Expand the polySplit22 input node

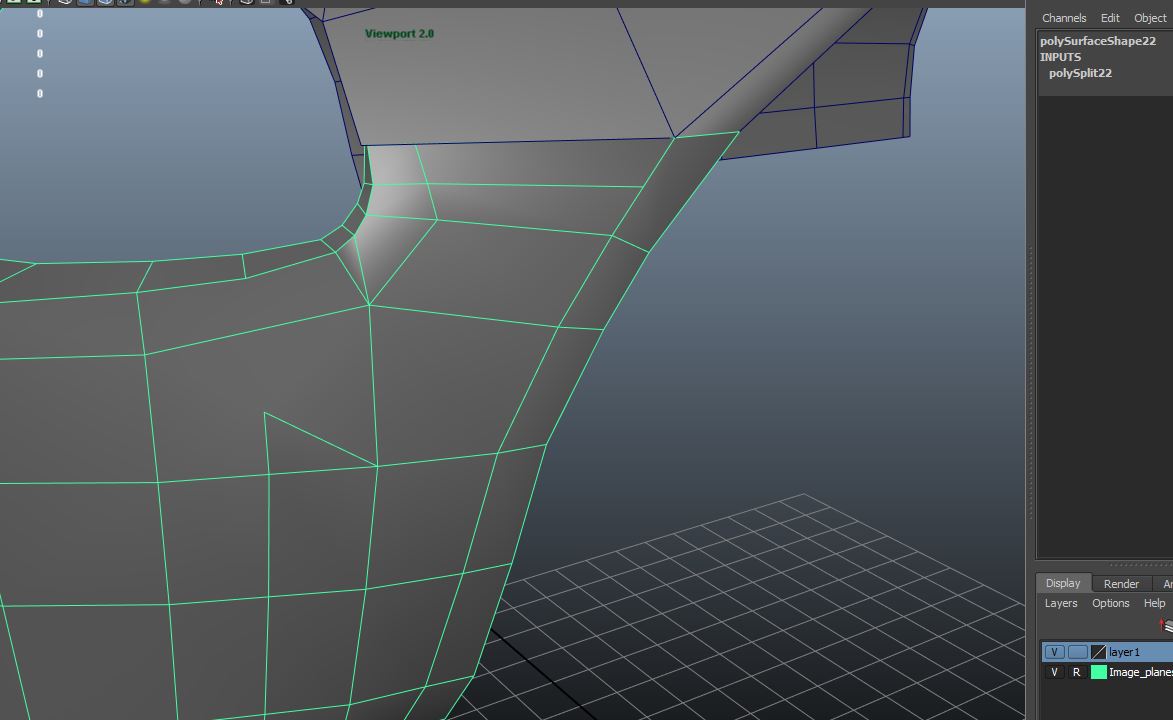pyautogui.click(x=1080, y=73)
